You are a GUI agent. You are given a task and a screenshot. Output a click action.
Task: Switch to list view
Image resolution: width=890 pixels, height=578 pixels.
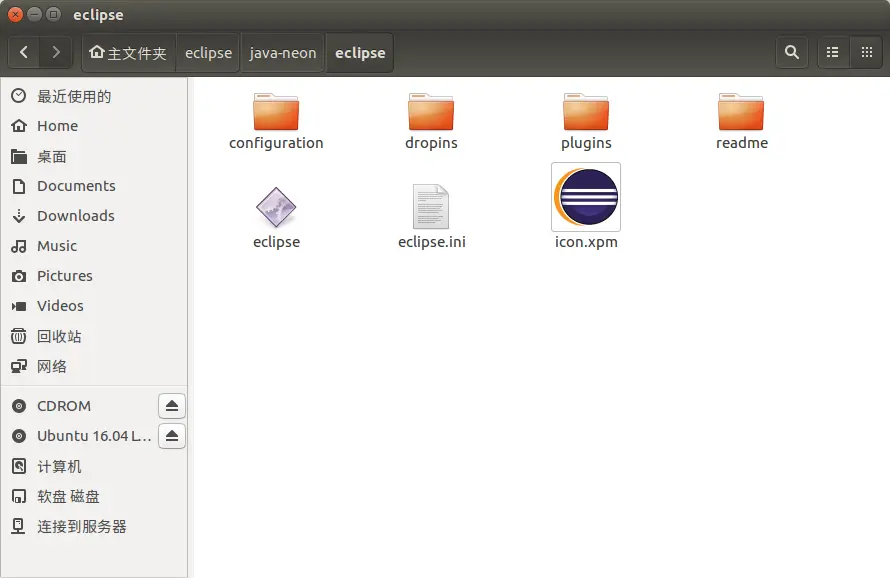click(833, 53)
